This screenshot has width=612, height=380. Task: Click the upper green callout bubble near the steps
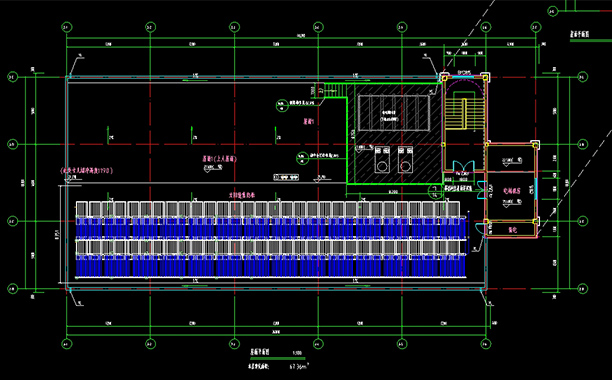282,105
